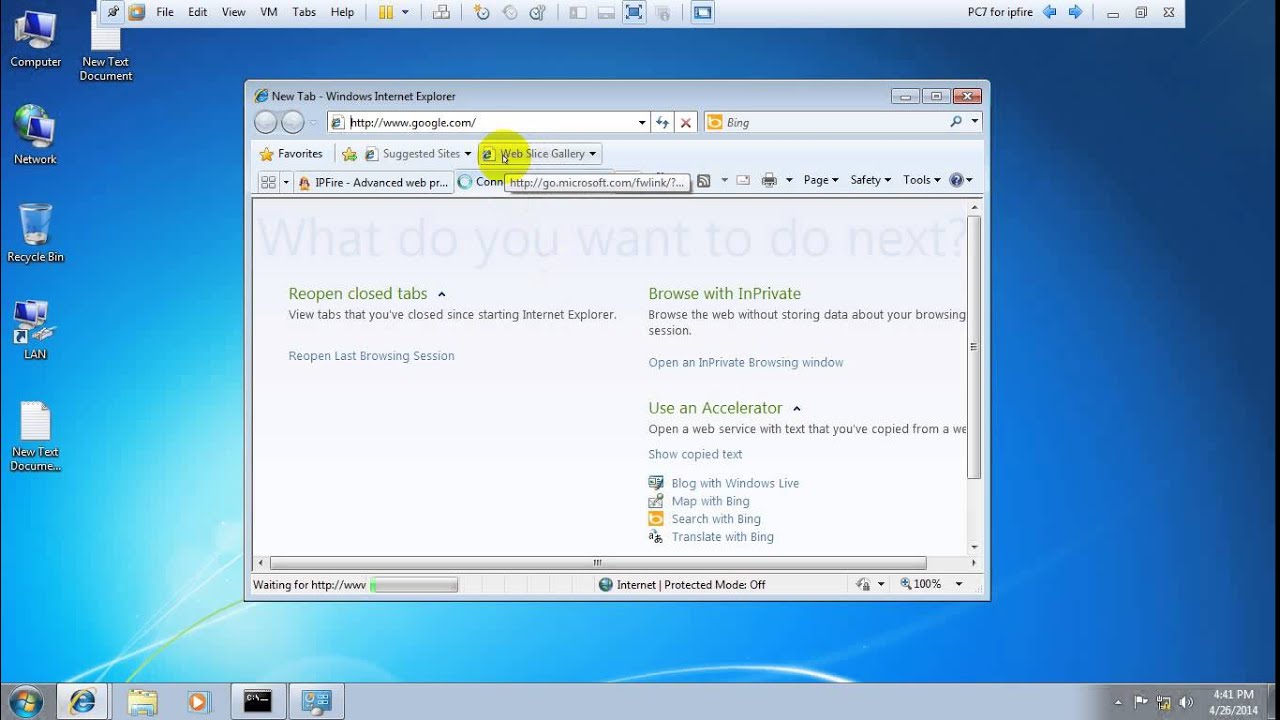The width and height of the screenshot is (1280, 720).
Task: Click VMware show sidebar layout icon
Action: pyautogui.click(x=577, y=12)
